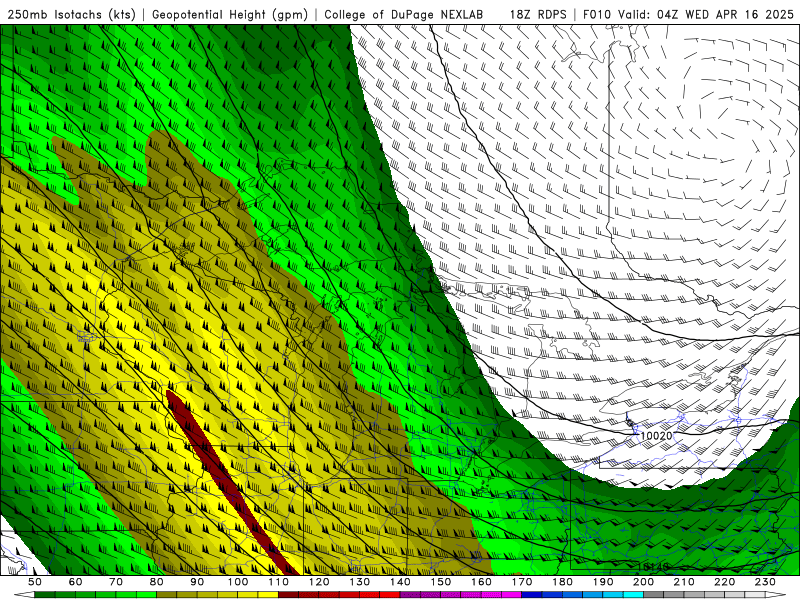
Task: Click the '210' value on the color scale
Action: (685, 582)
